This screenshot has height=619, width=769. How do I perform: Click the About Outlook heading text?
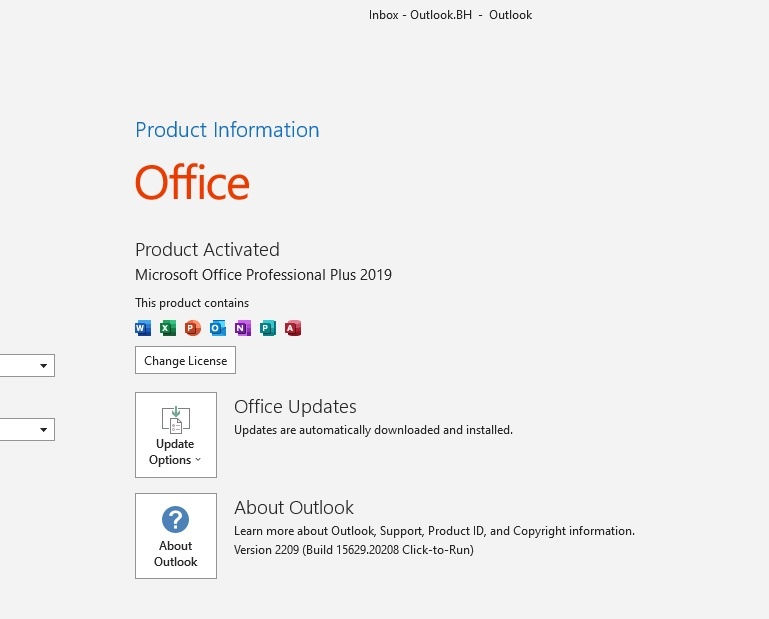click(x=294, y=508)
